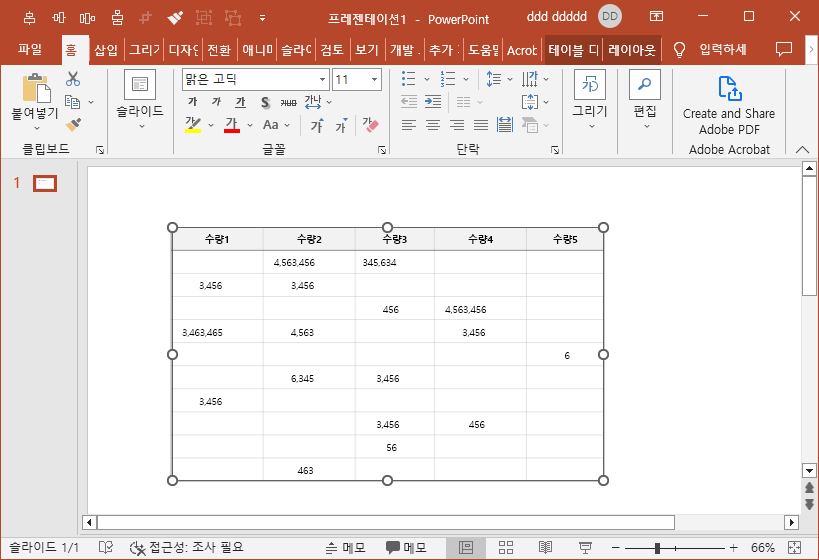
Task: Open Create and Share Adobe PDF
Action: click(x=729, y=106)
